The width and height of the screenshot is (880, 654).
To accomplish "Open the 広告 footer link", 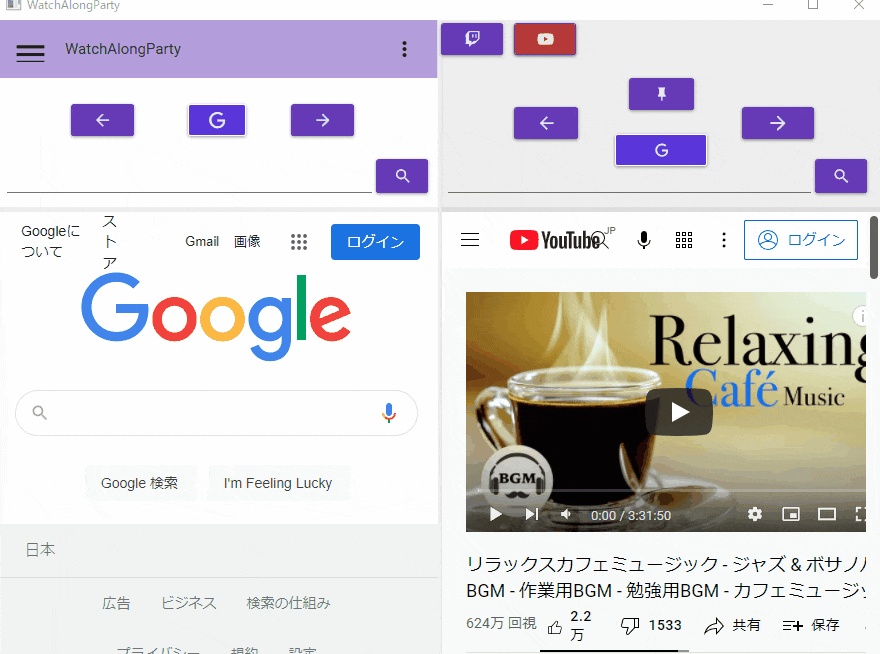I will tap(116, 603).
